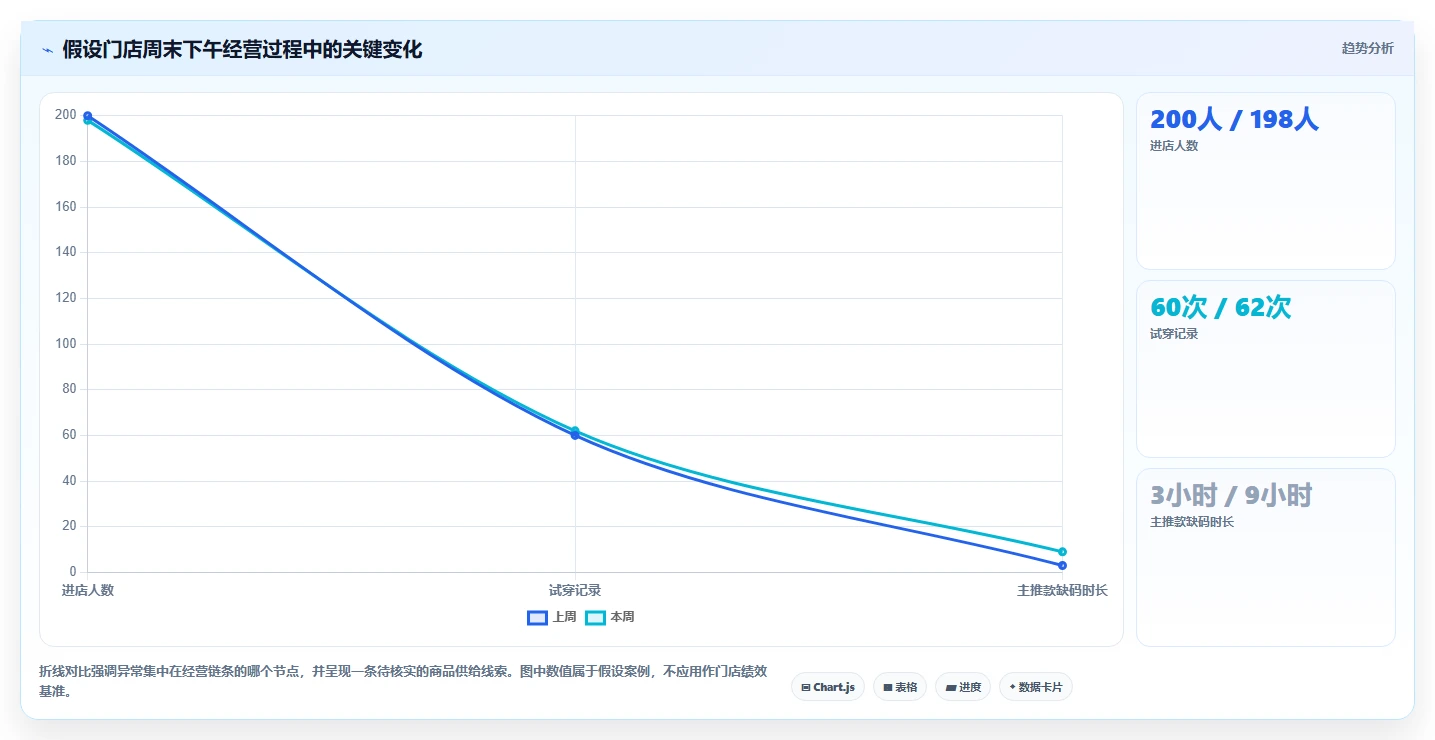The height and width of the screenshot is (740, 1435).
Task: Toggle the 本周 legend item
Action: click(610, 617)
